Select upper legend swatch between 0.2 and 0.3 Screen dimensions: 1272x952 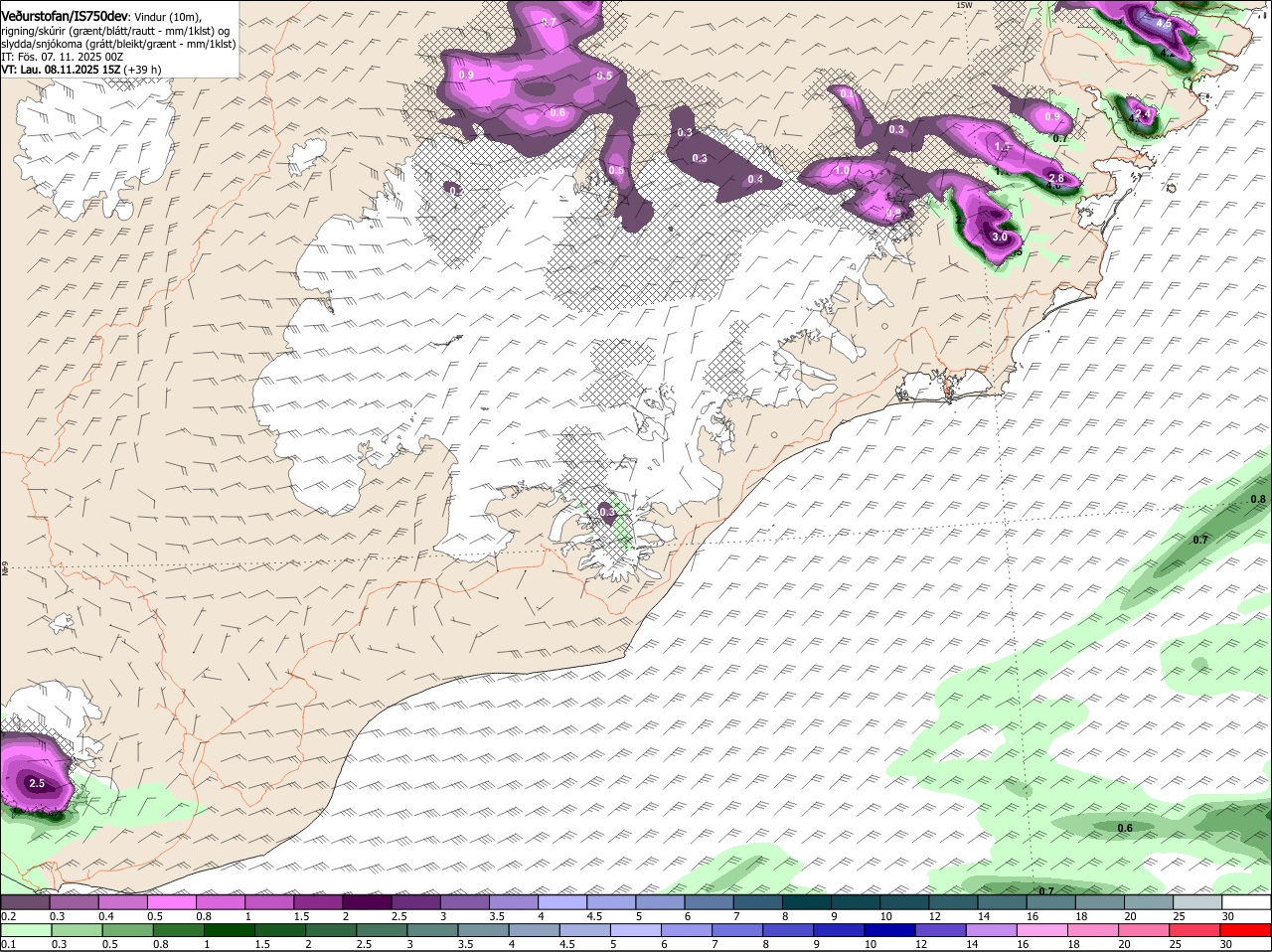(25, 902)
